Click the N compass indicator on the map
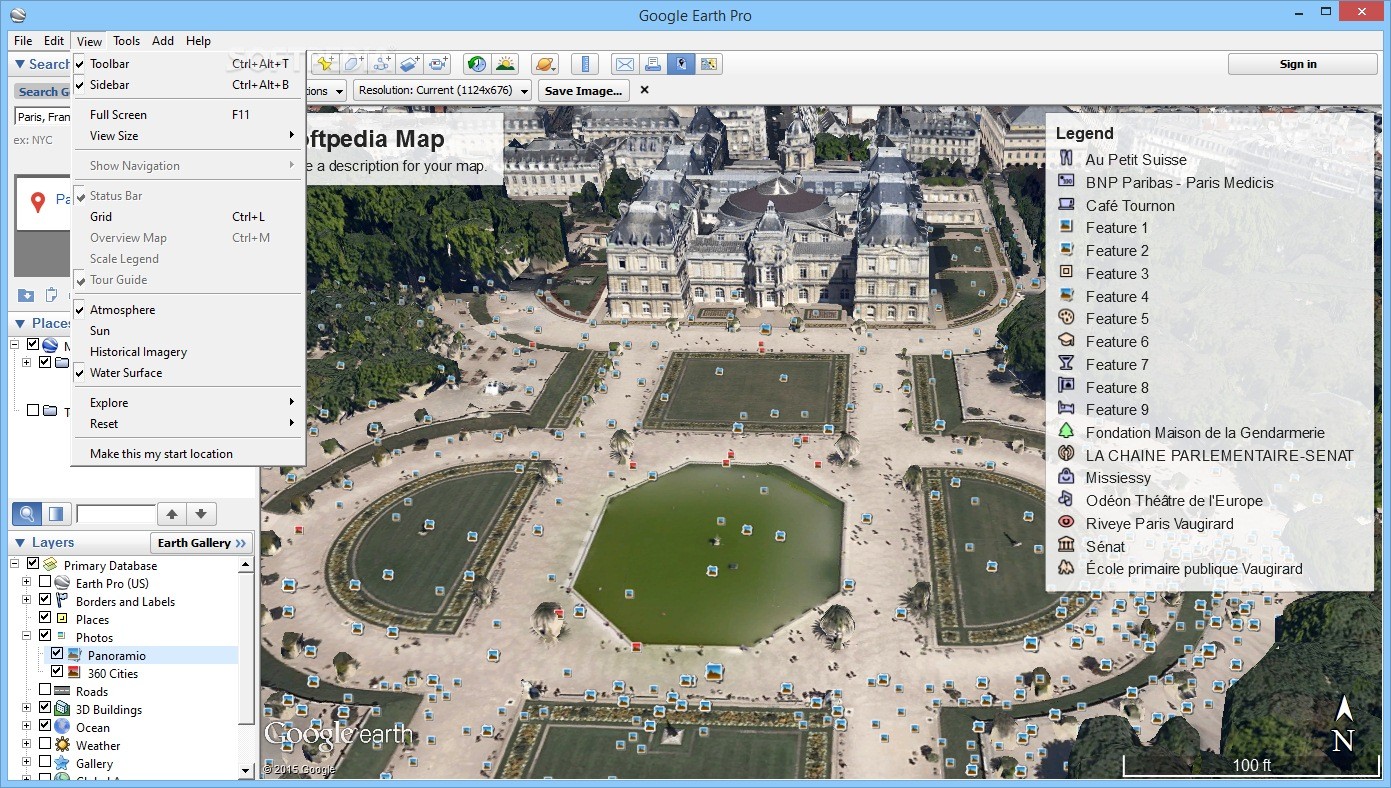 1343,725
